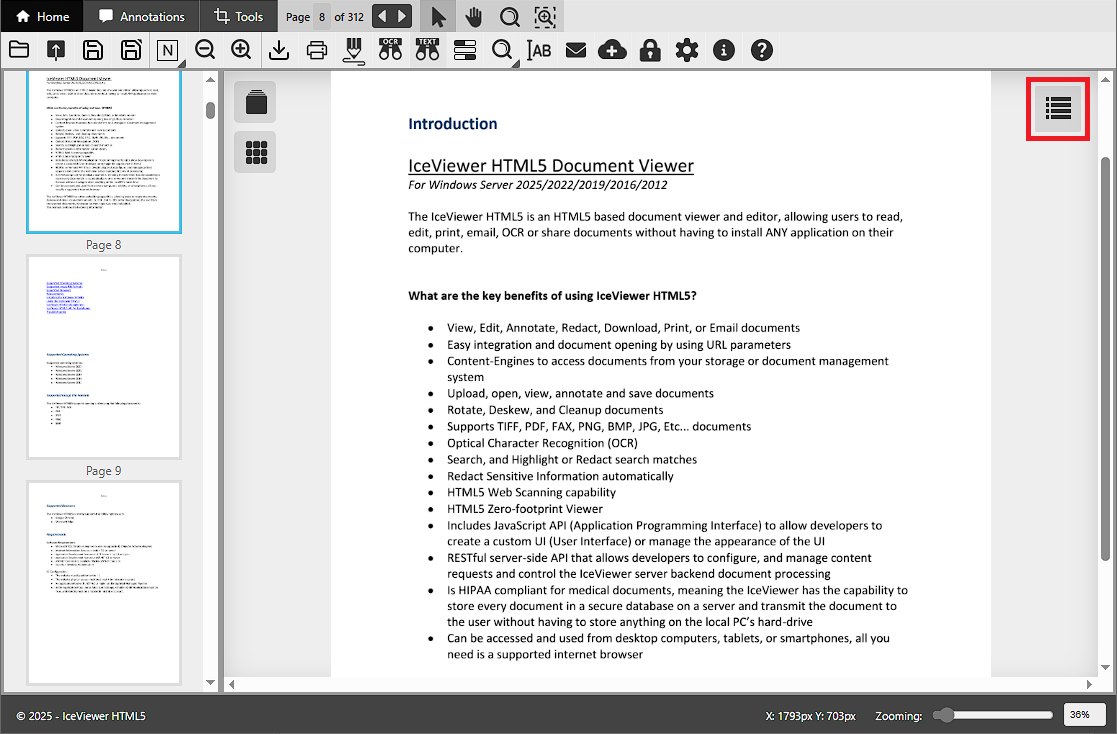Open the bookmarks list panel icon
This screenshot has width=1117, height=734.
click(1058, 108)
